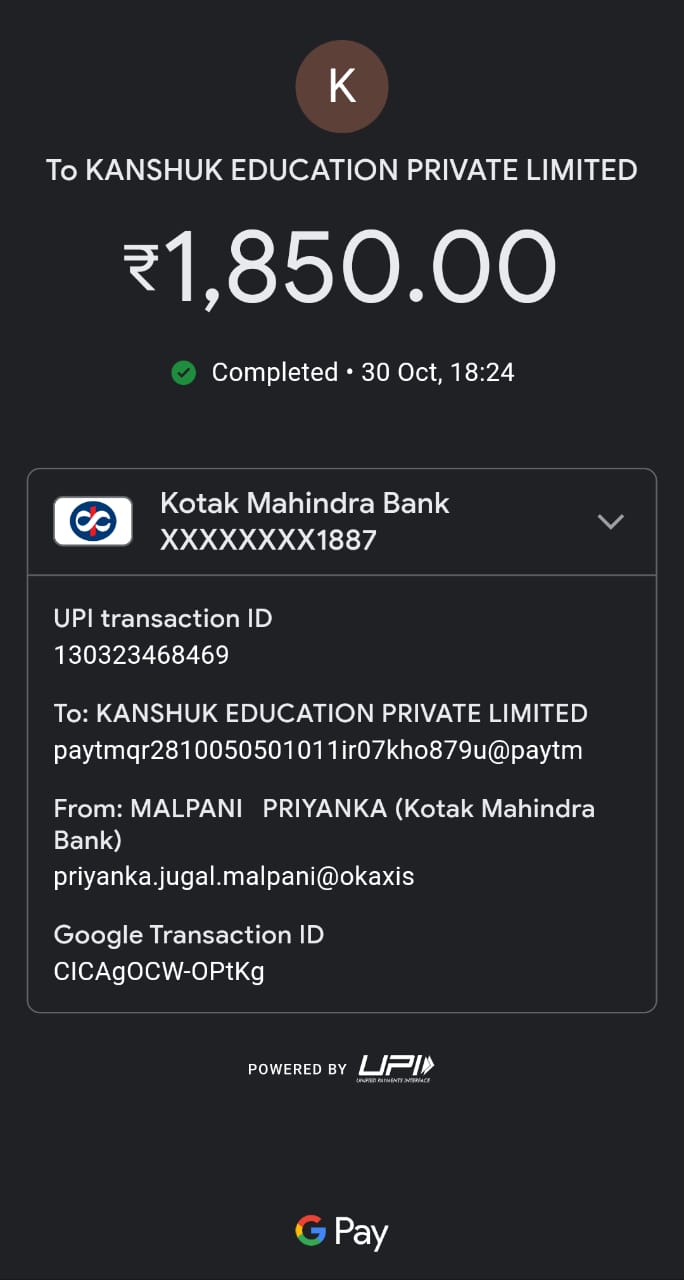The image size is (684, 1280).
Task: Click Google Transaction ID value CICAgOCW-OPtKg
Action: [x=159, y=971]
